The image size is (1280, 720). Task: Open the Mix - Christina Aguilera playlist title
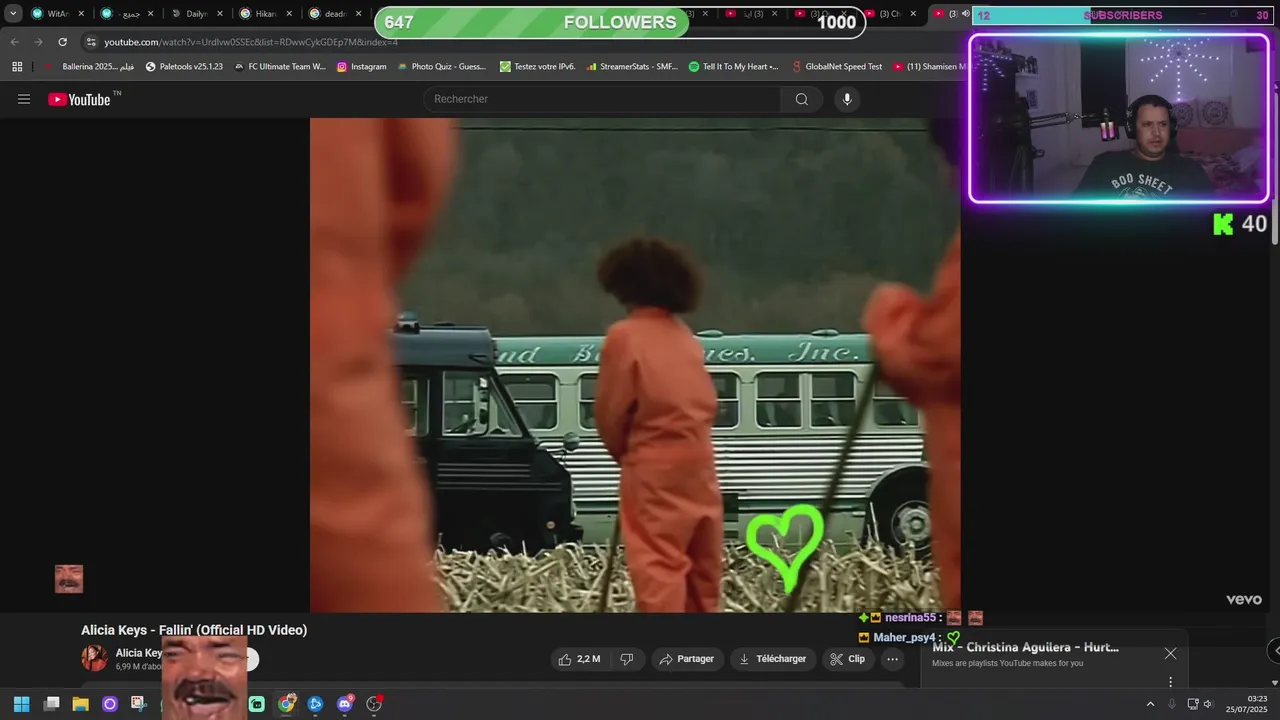(1025, 647)
